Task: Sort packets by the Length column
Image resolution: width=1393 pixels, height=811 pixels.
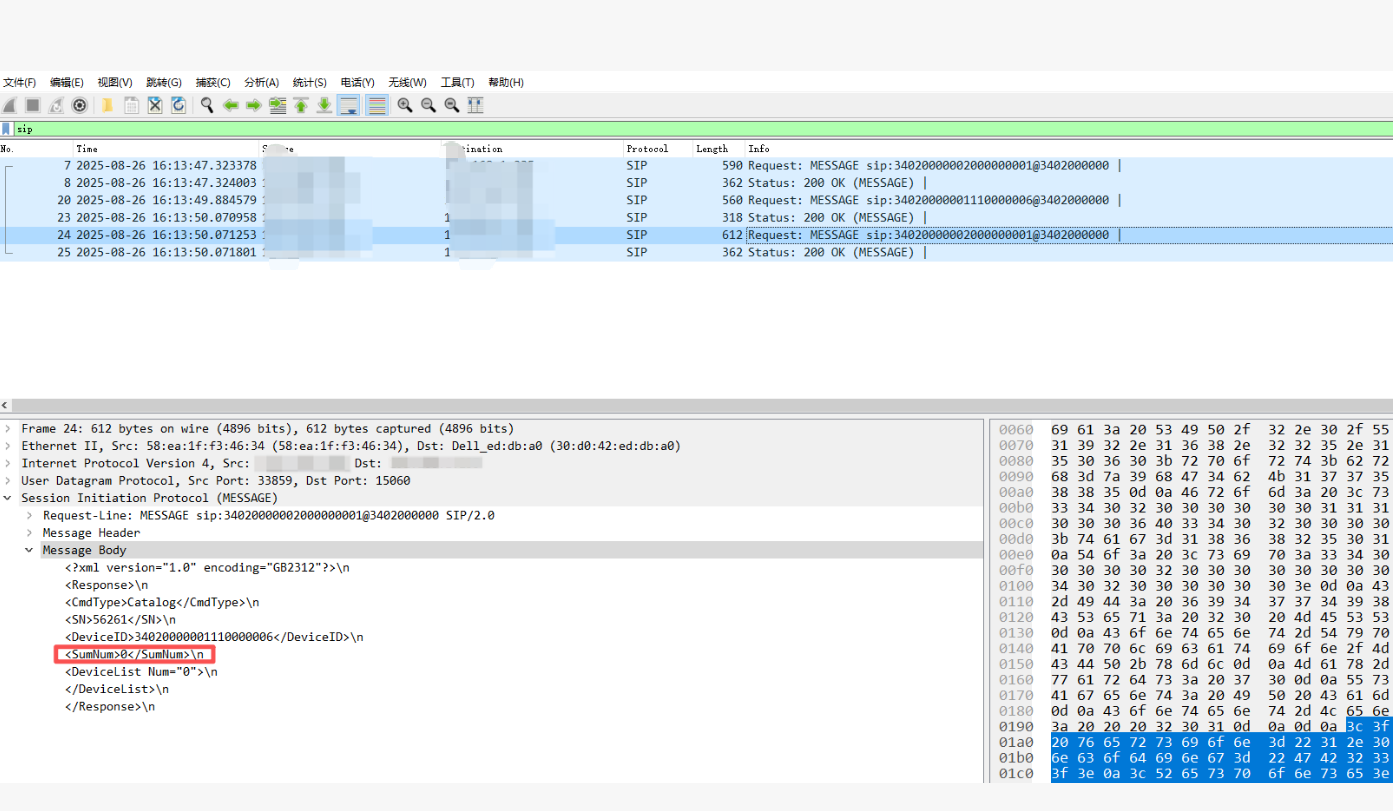Action: coord(719,148)
